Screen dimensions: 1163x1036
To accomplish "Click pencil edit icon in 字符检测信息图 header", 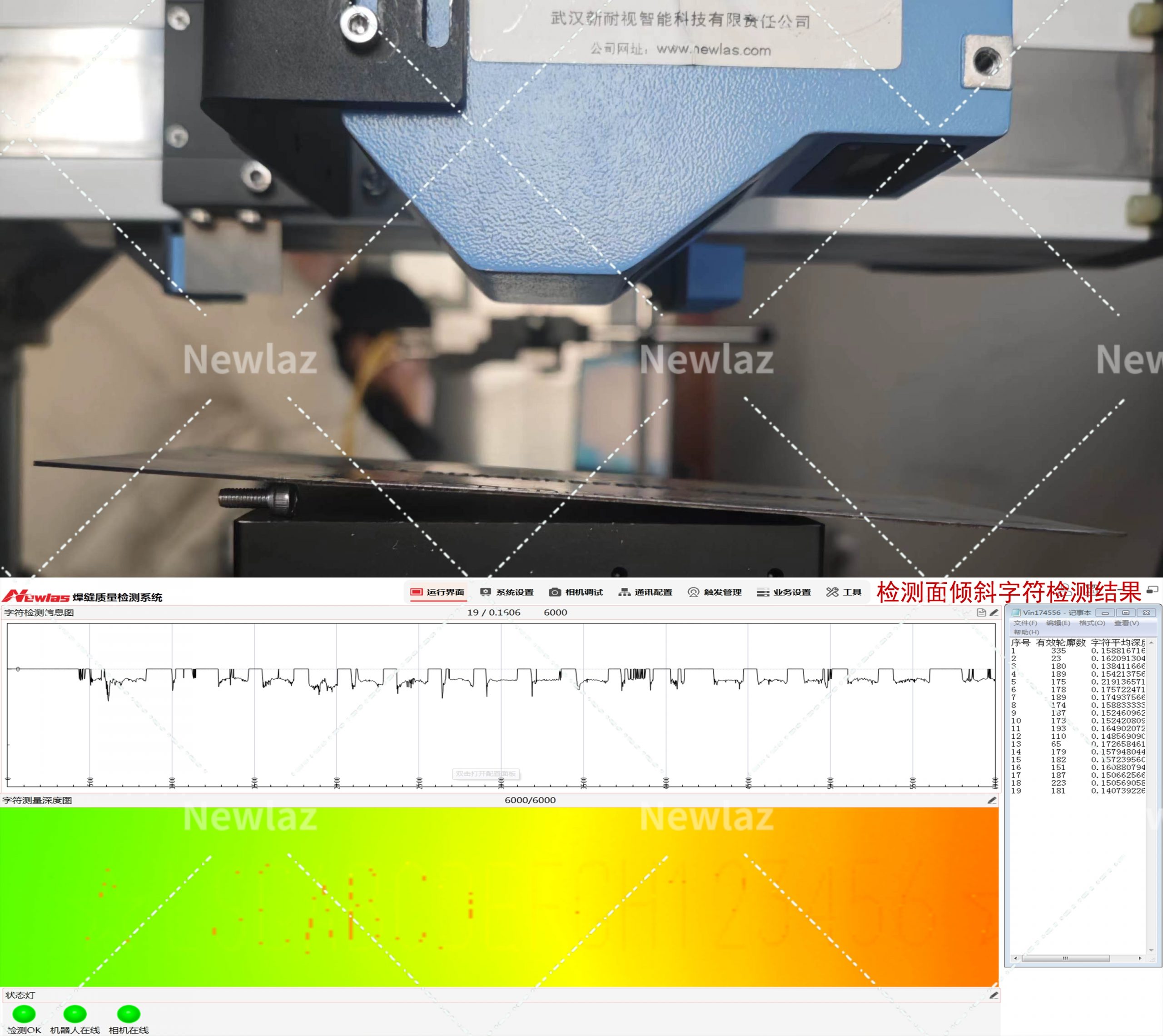I will (994, 613).
